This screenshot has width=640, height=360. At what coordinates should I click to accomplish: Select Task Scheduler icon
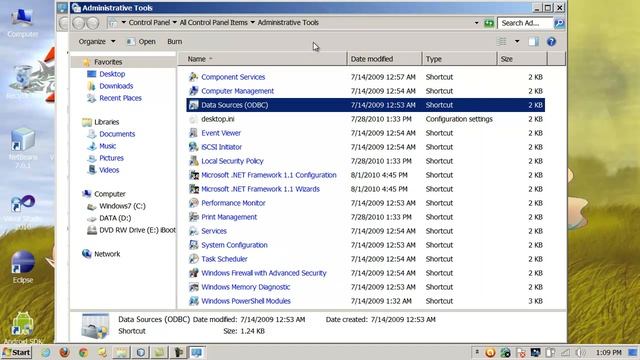(x=193, y=259)
